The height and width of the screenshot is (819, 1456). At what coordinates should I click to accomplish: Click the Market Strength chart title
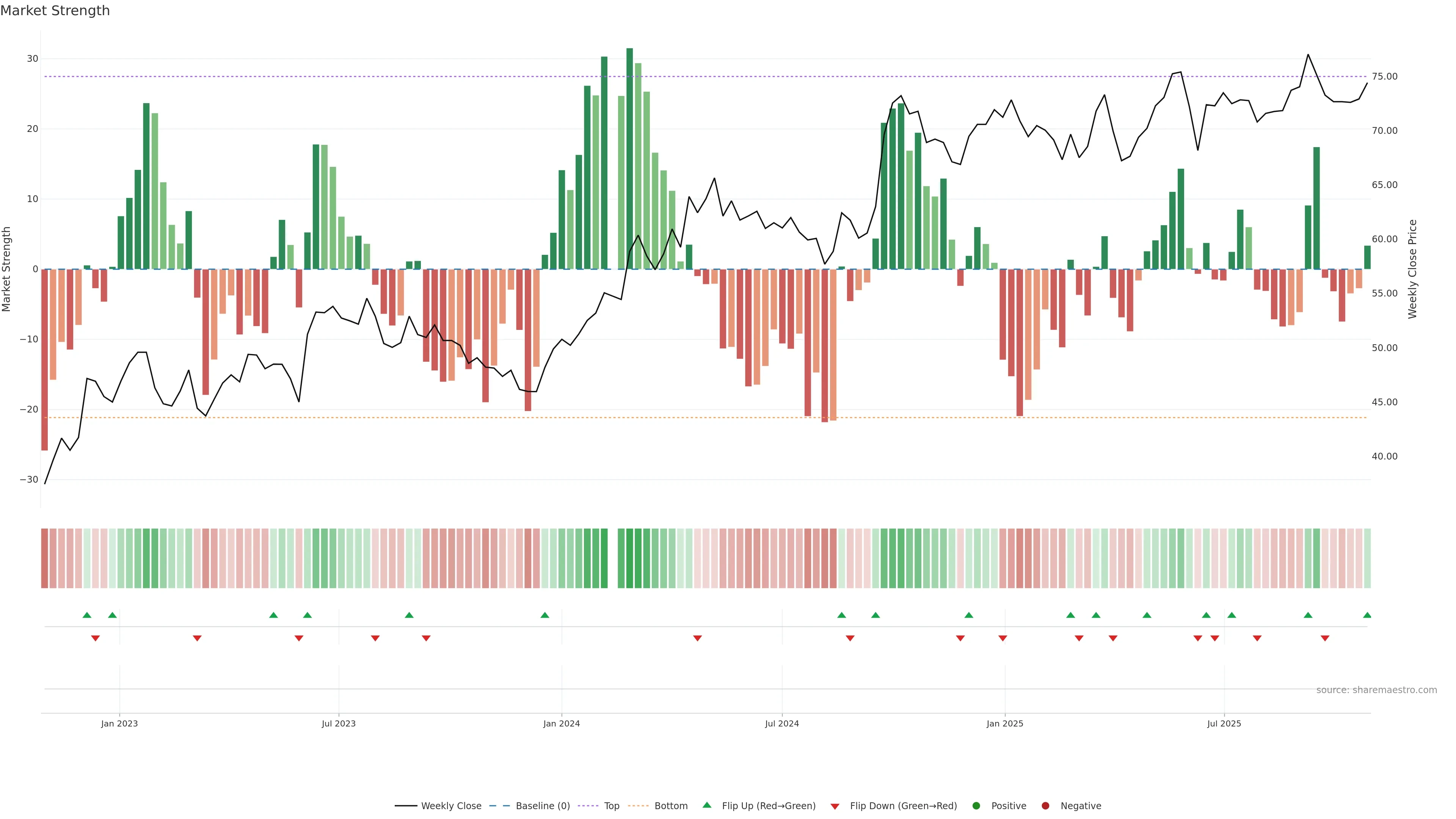click(x=55, y=11)
